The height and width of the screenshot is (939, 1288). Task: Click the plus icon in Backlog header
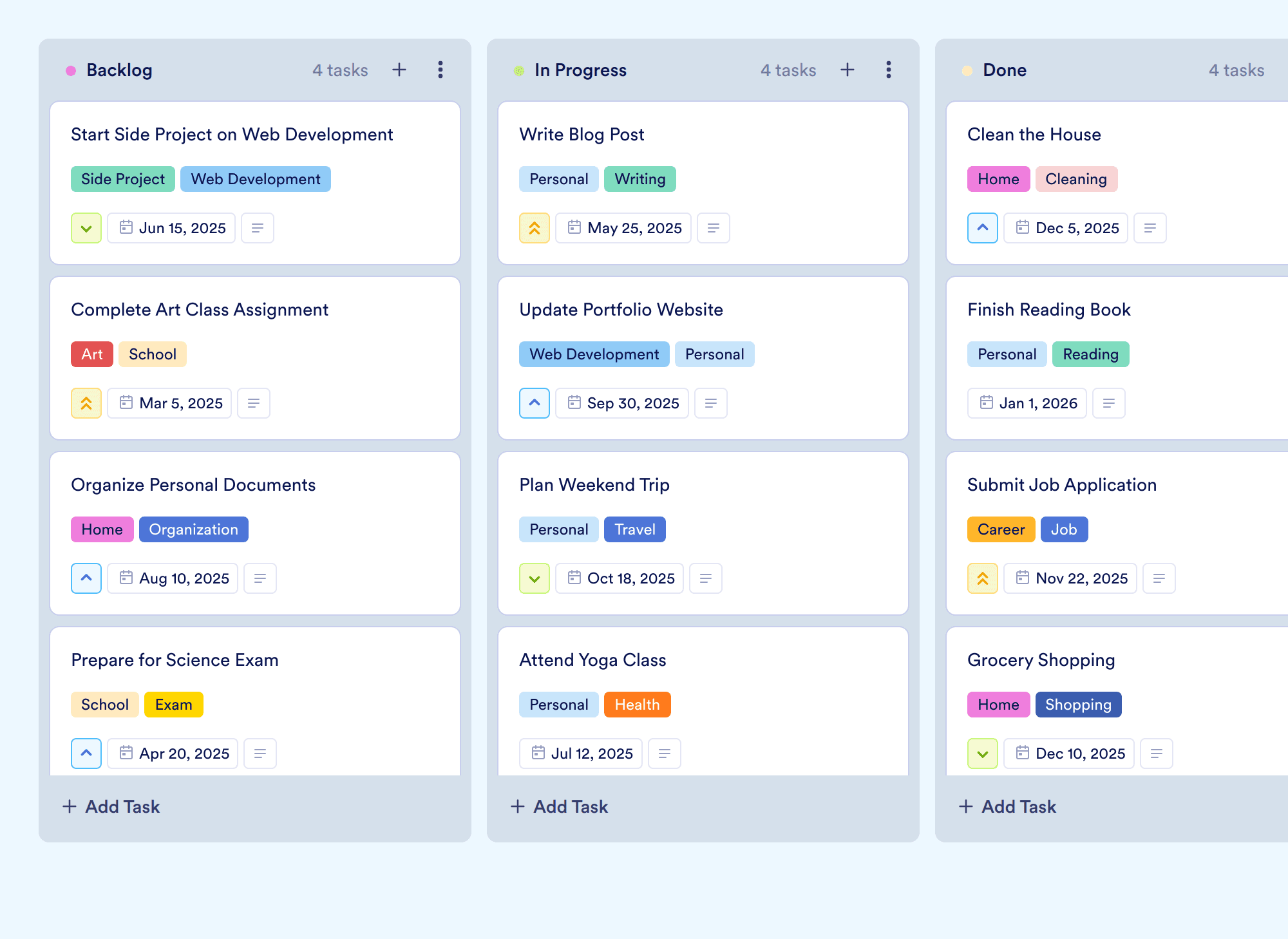pos(399,70)
